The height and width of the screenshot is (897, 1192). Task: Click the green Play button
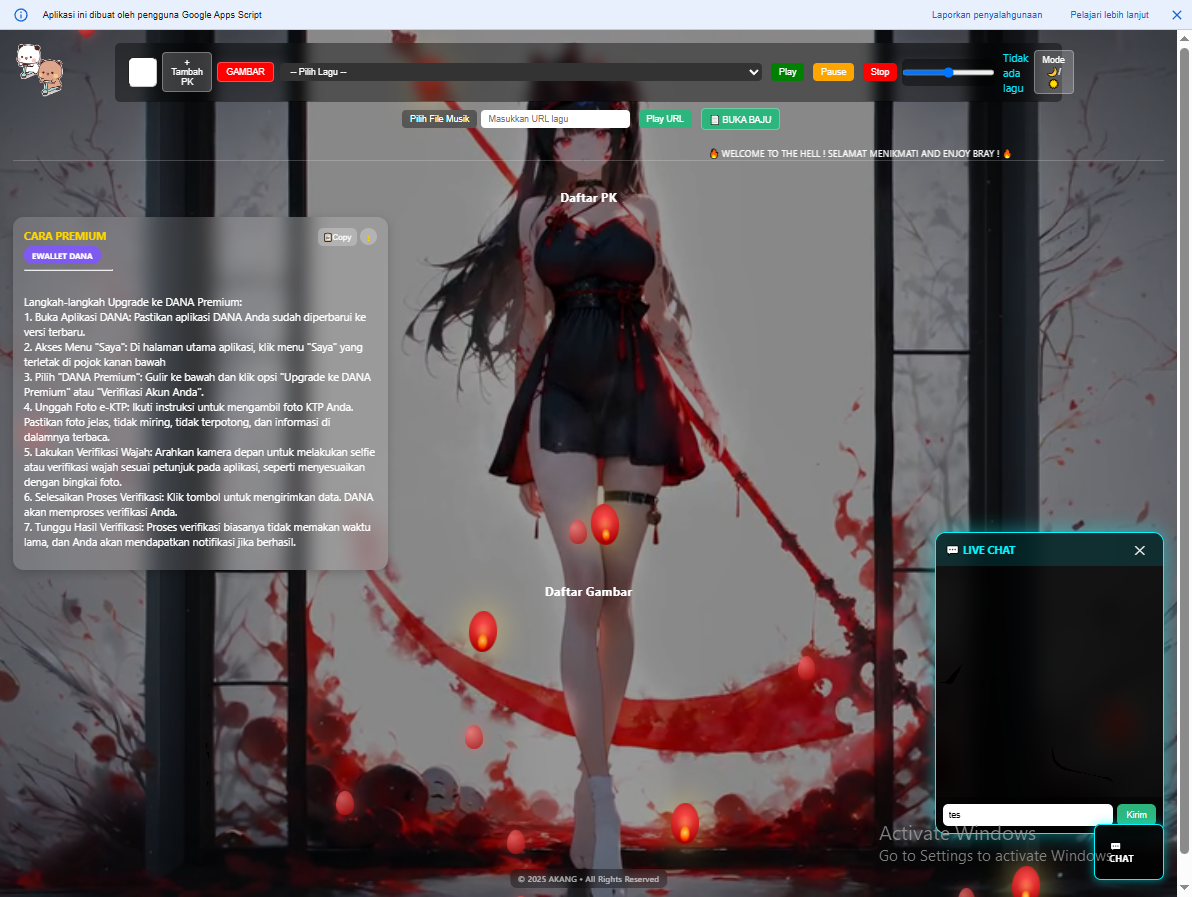pos(788,71)
